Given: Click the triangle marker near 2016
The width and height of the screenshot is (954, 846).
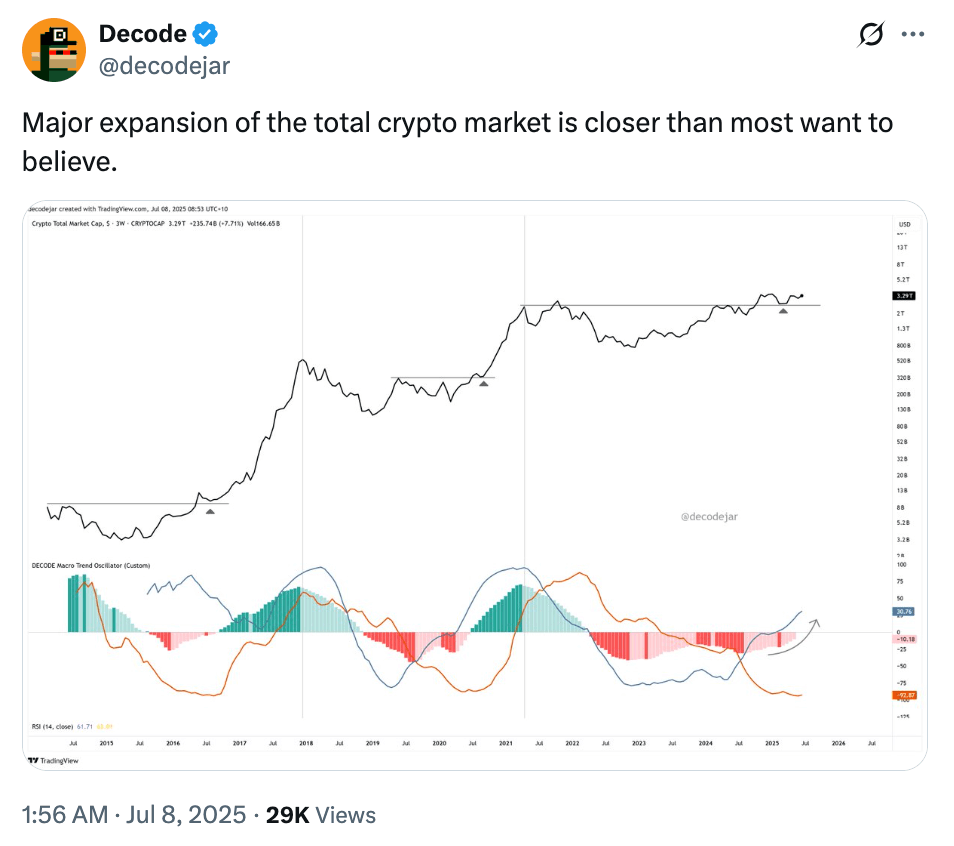Looking at the screenshot, I should (x=210, y=511).
